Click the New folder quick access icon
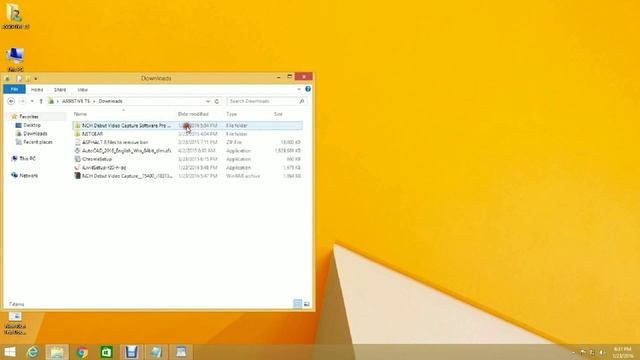This screenshot has height=360, width=640. click(x=28, y=78)
